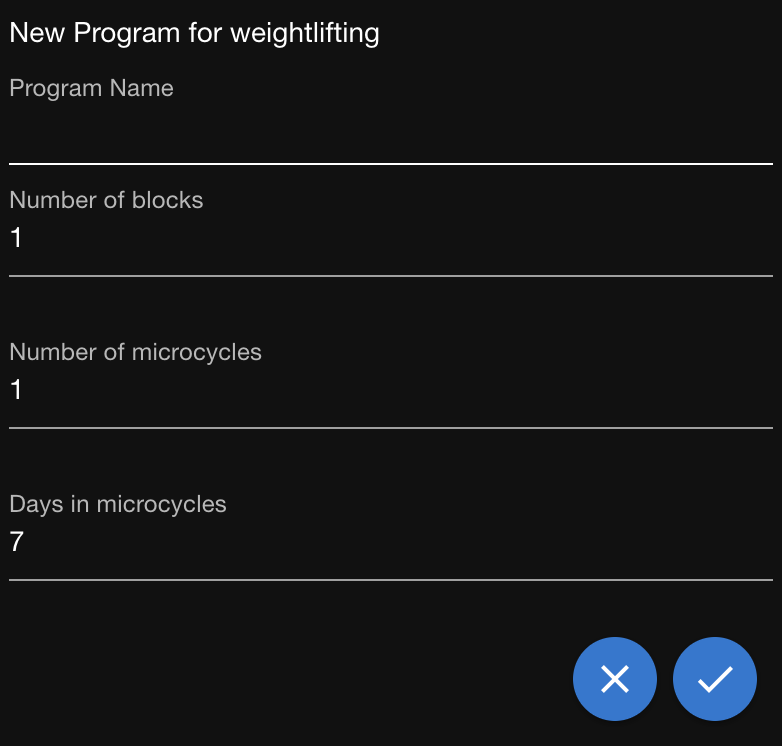This screenshot has height=746, width=782.
Task: Click the underline below the Days in microcycles value
Action: click(390, 579)
